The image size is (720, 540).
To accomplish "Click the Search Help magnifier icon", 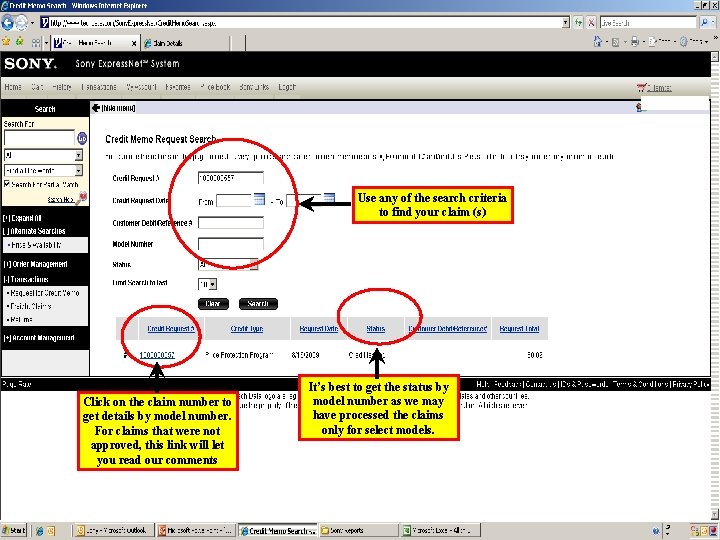I will click(81, 198).
